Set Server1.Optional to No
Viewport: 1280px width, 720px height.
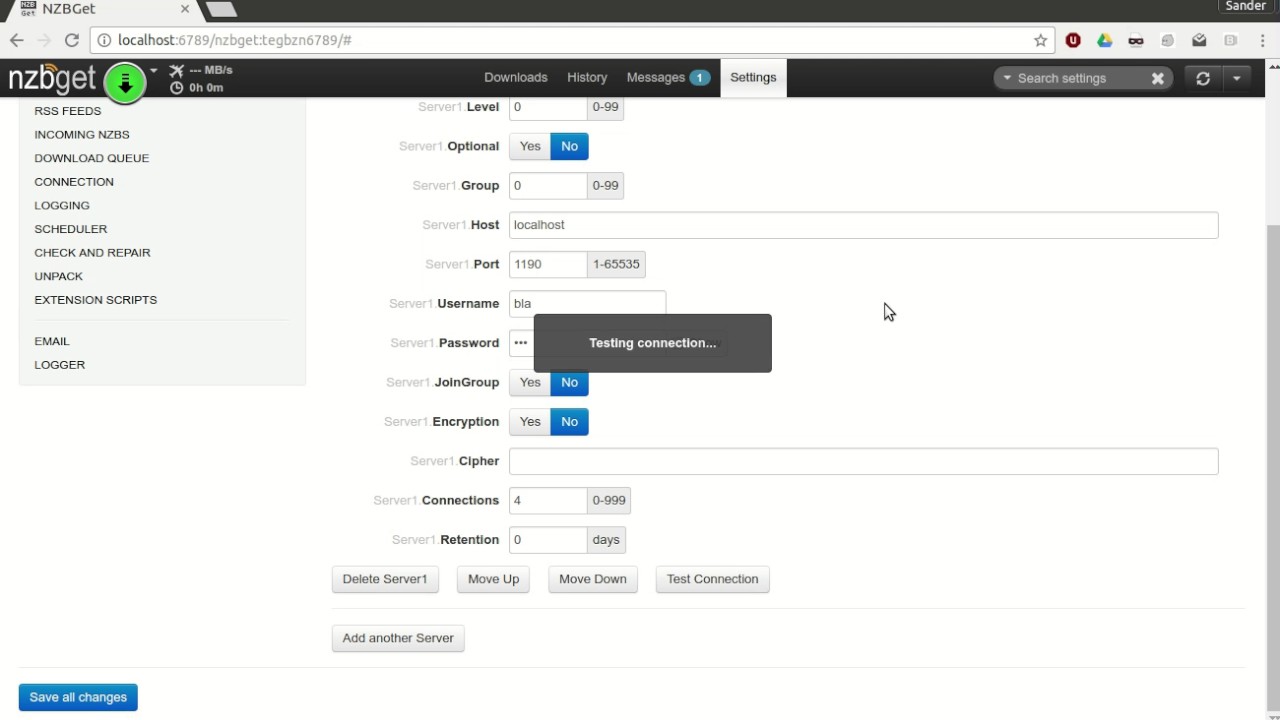569,146
